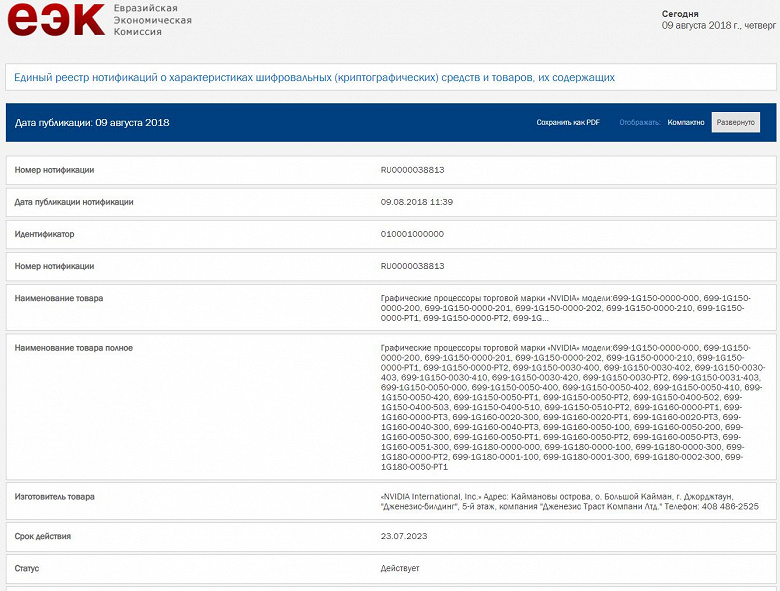
Task: Click the Статус label
Action: [27, 568]
